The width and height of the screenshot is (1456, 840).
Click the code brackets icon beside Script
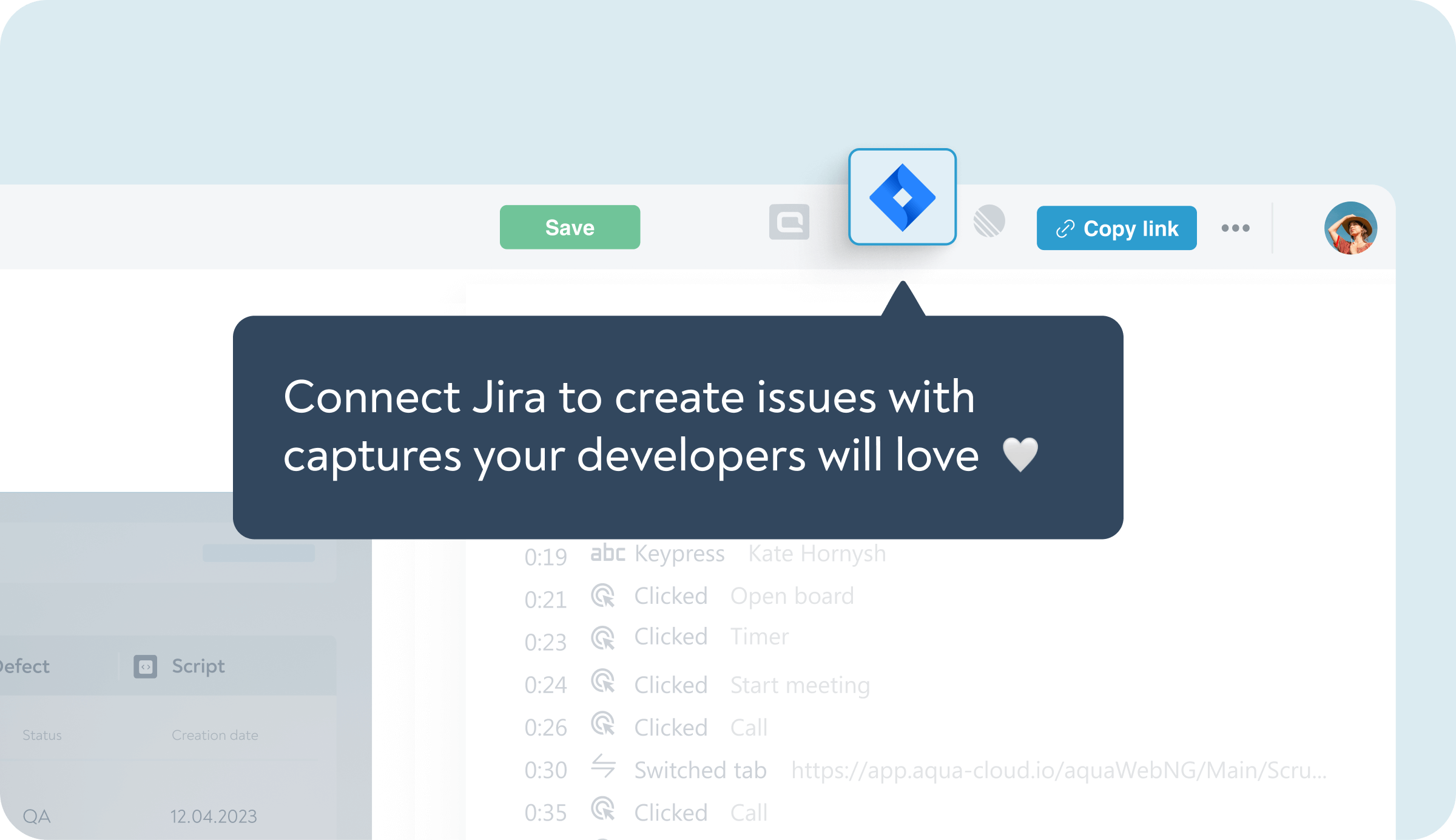146,666
